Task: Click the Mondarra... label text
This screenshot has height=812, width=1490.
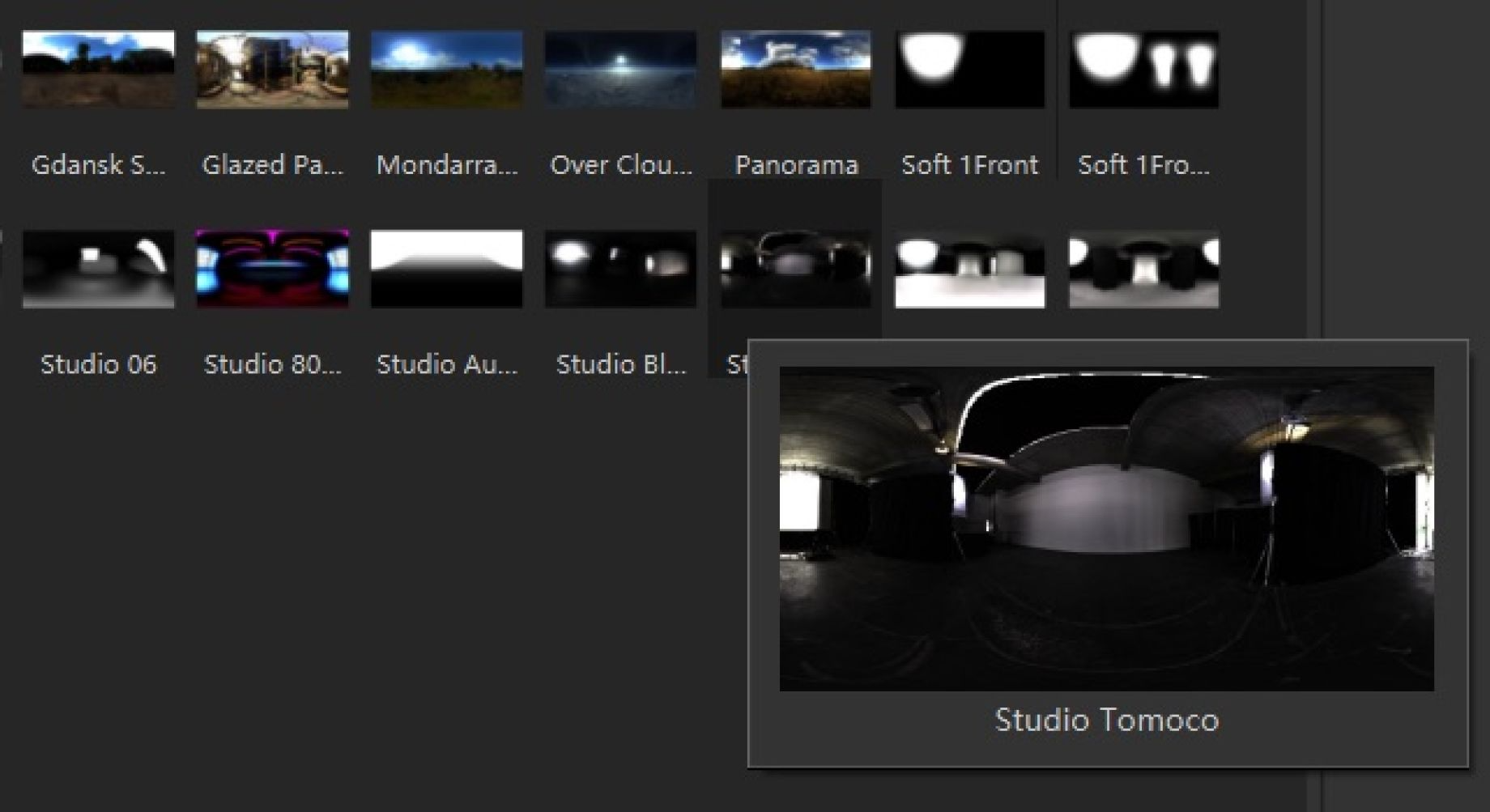Action: 447,165
